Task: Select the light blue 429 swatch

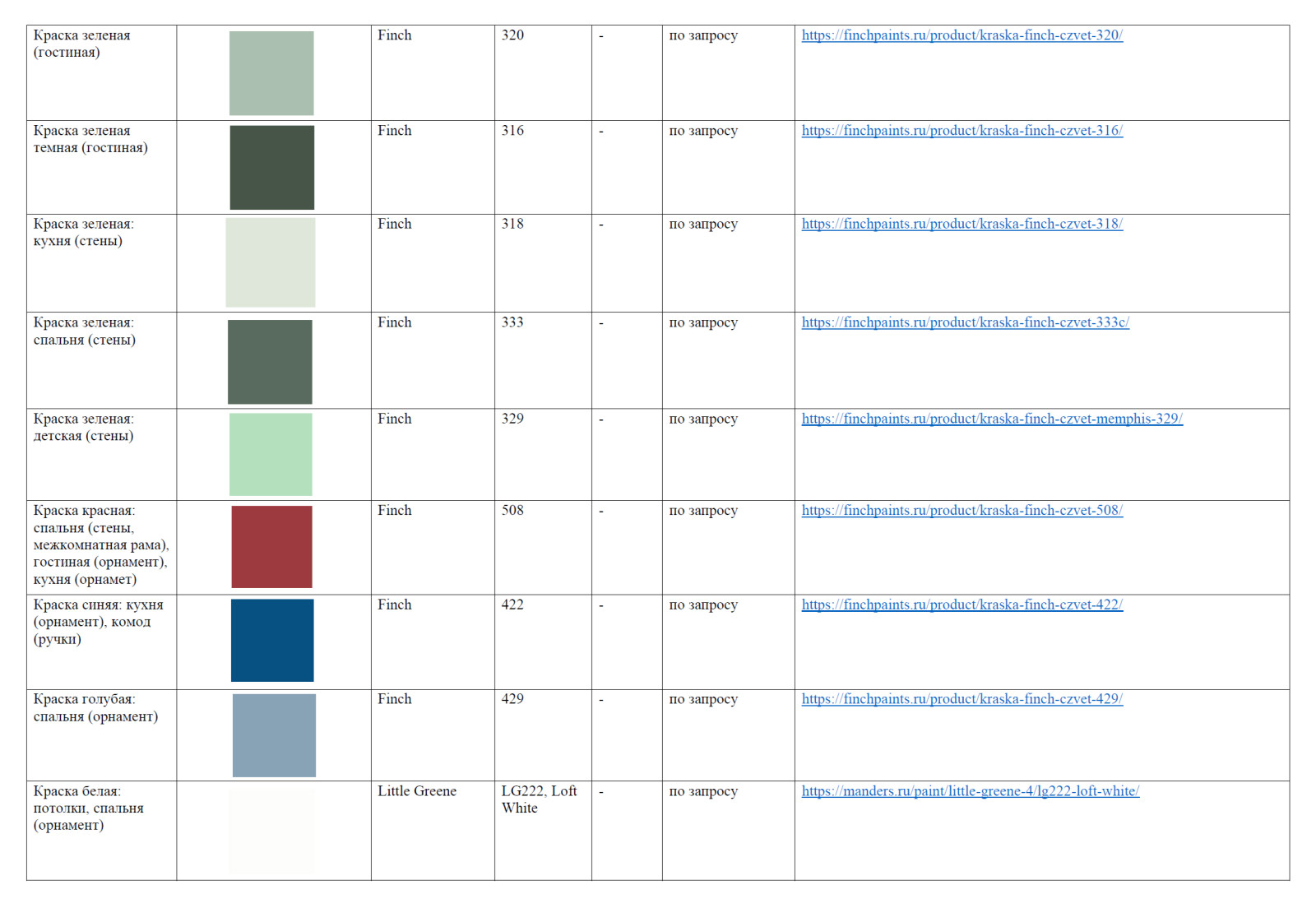Action: (274, 735)
